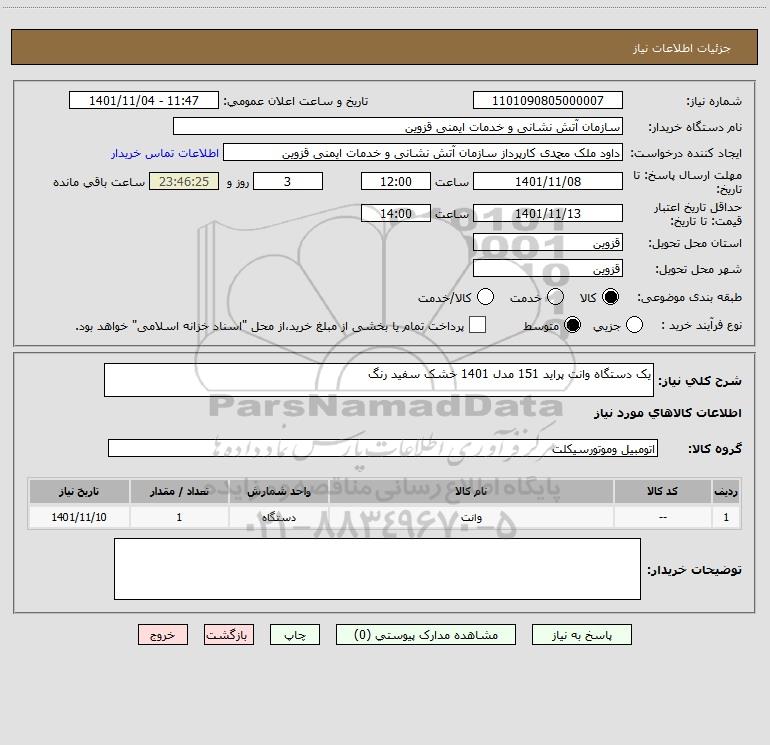Click the request creator name field
The height and width of the screenshot is (745, 770).
point(423,153)
